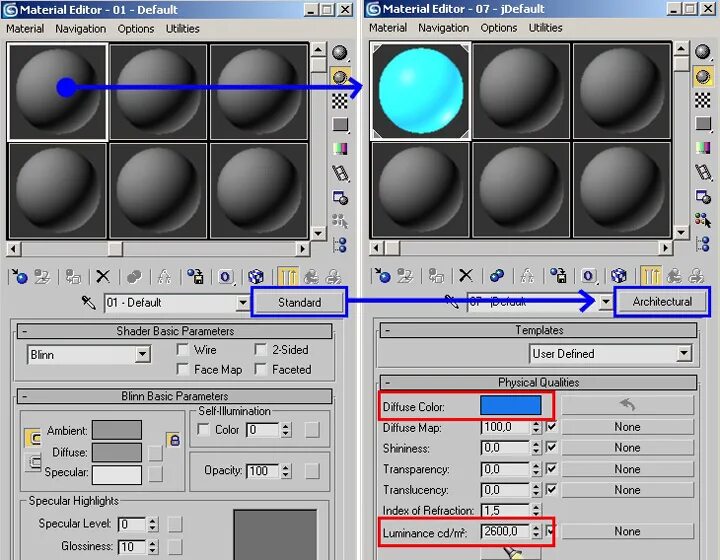Viewport: 720px width, 560px height.
Task: Toggle the Transparency map checkbox
Action: [551, 469]
